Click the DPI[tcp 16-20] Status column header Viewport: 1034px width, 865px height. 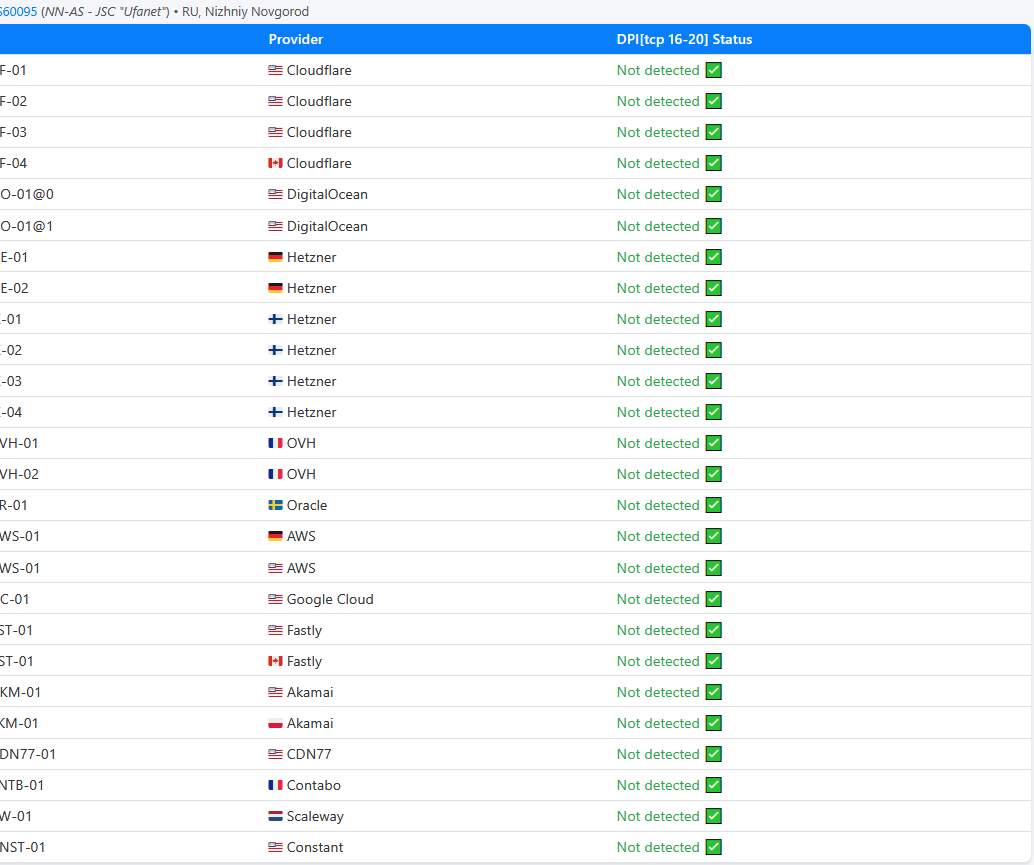coord(684,40)
